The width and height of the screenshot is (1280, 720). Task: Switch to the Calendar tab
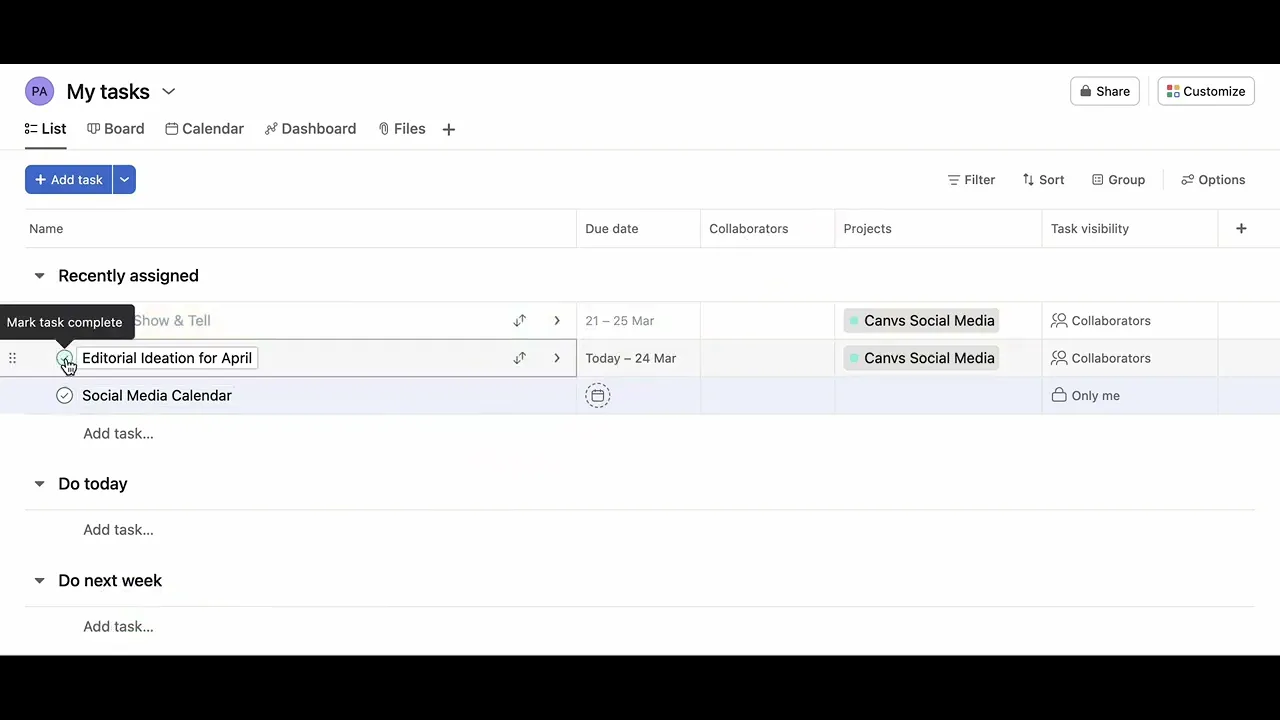click(x=205, y=129)
